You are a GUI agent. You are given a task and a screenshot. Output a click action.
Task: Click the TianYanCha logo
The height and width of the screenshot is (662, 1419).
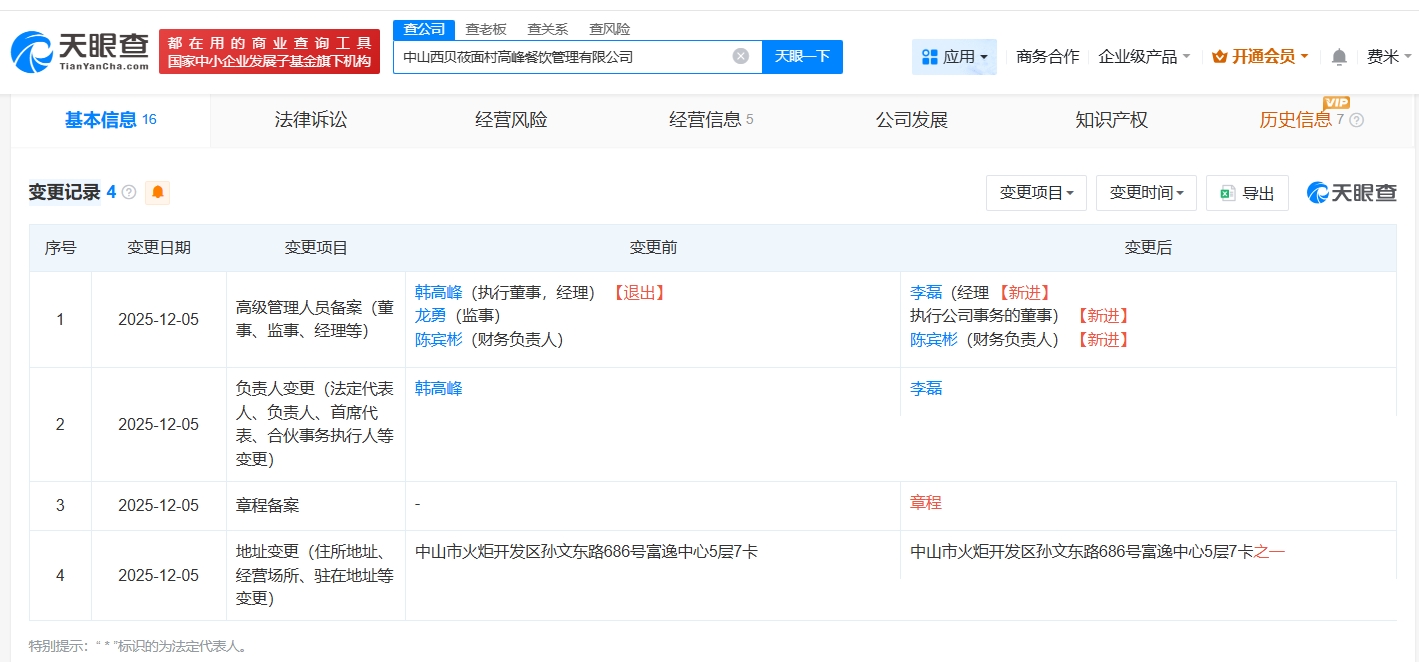click(x=80, y=52)
